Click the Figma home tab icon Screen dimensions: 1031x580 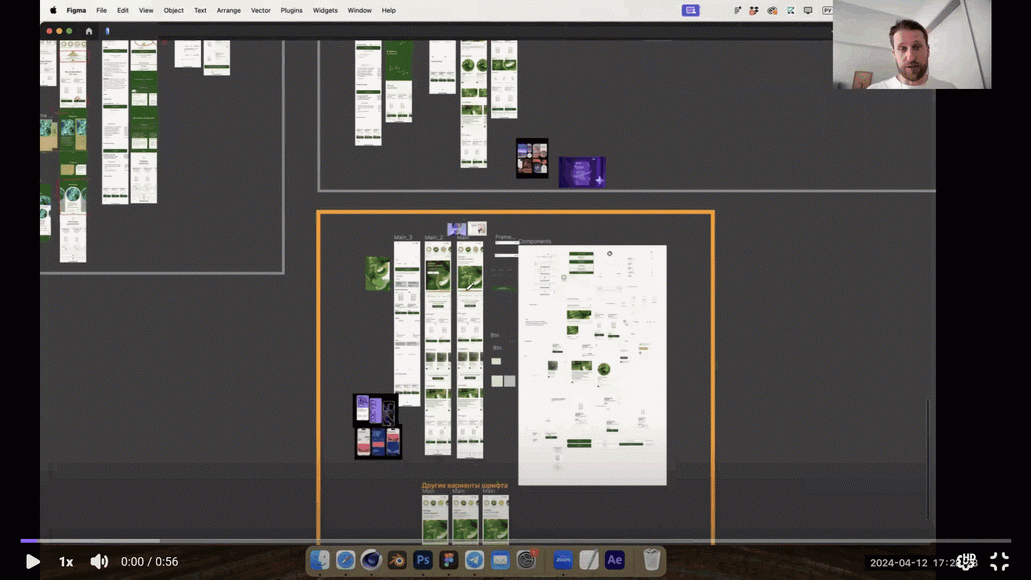(89, 31)
